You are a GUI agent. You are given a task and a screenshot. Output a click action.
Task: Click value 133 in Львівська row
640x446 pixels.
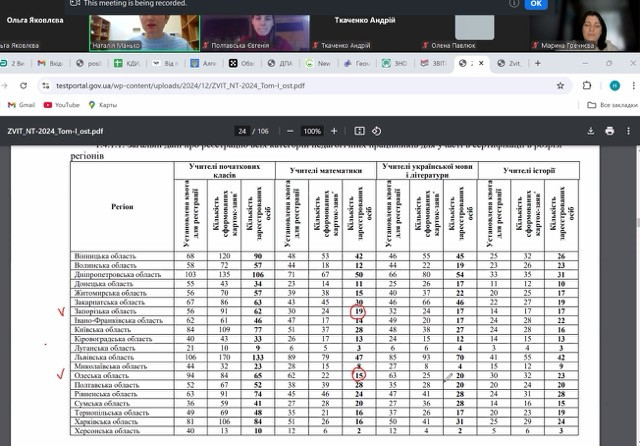258,357
